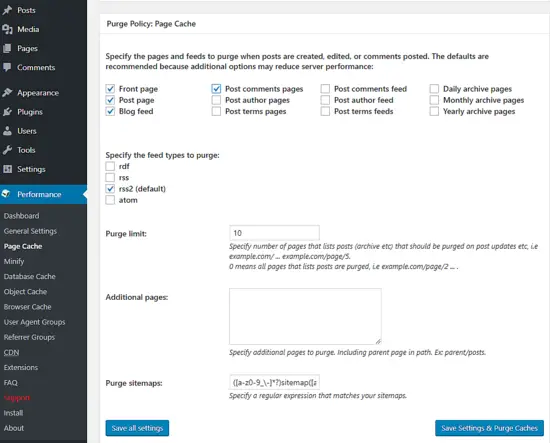Open the FAQ submenu
Viewport: 550px width, 443px height.
click(x=11, y=382)
